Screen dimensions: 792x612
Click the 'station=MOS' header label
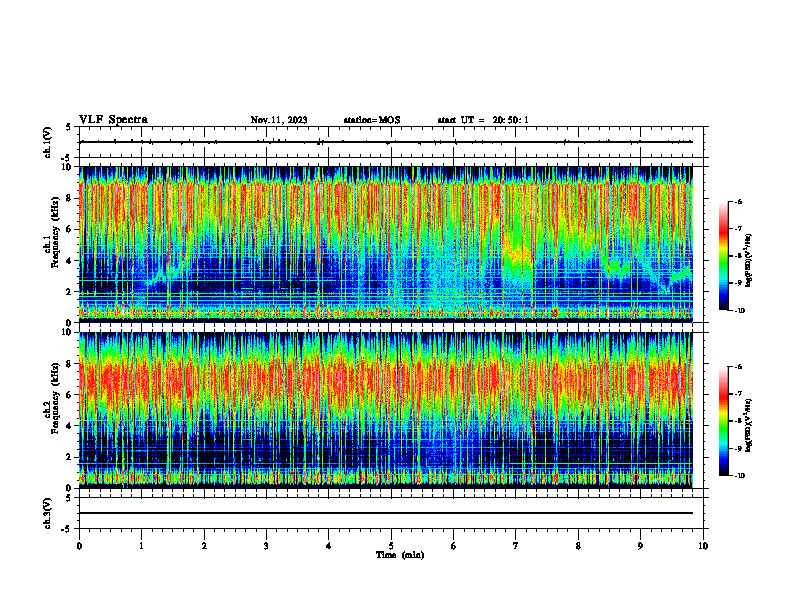pyautogui.click(x=372, y=120)
